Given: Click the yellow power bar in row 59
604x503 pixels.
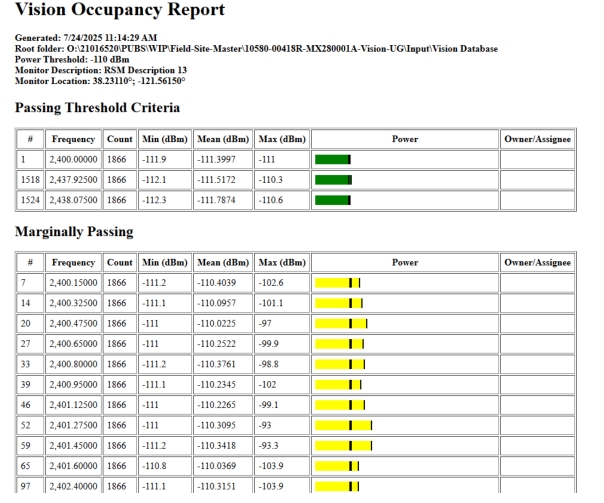Looking at the screenshot, I should (x=344, y=445).
